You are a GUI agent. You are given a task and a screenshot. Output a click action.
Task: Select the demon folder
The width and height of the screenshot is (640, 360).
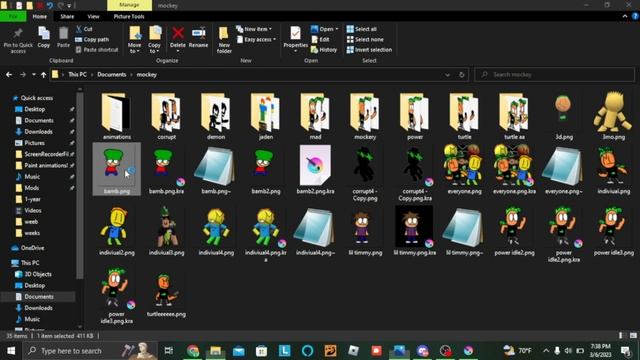pyautogui.click(x=216, y=117)
